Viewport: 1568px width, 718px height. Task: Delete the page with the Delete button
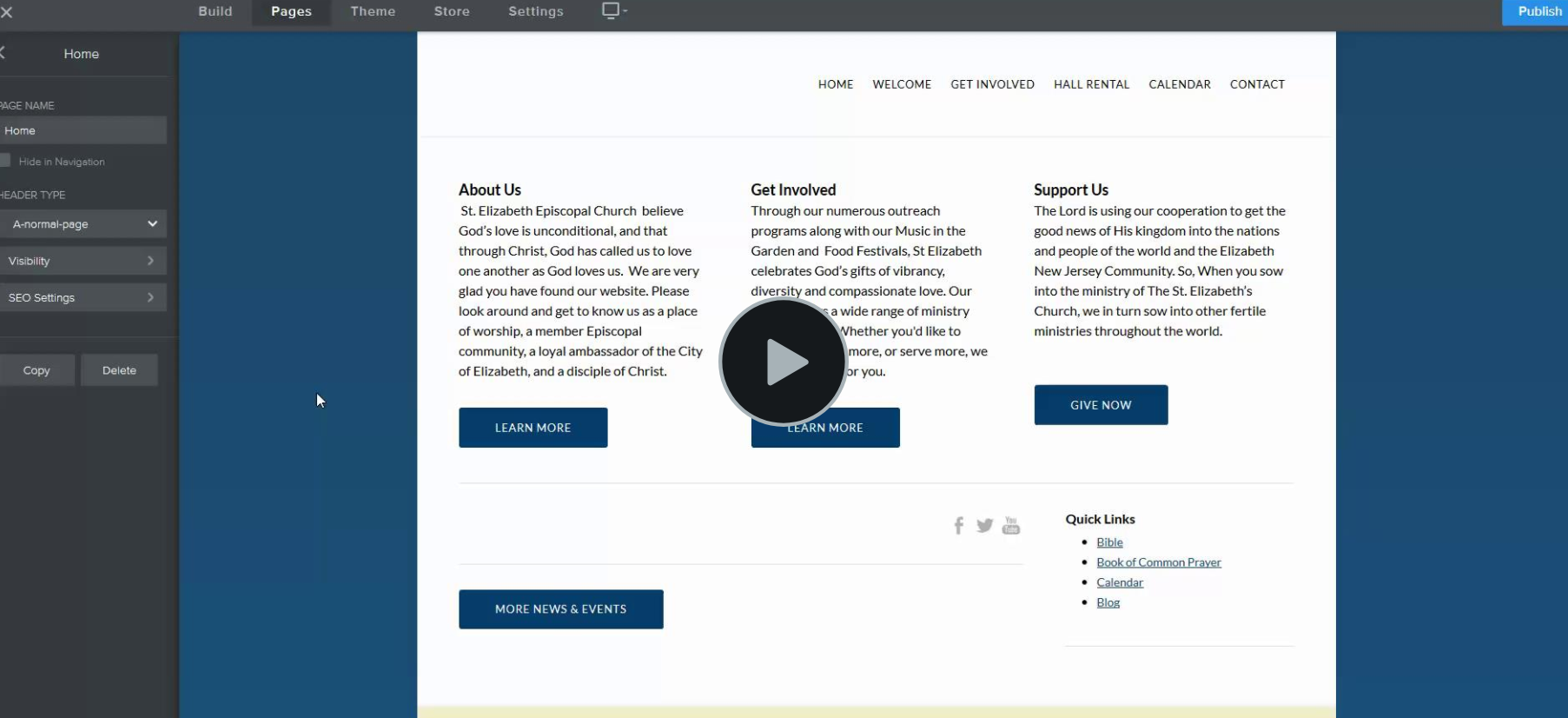119,370
